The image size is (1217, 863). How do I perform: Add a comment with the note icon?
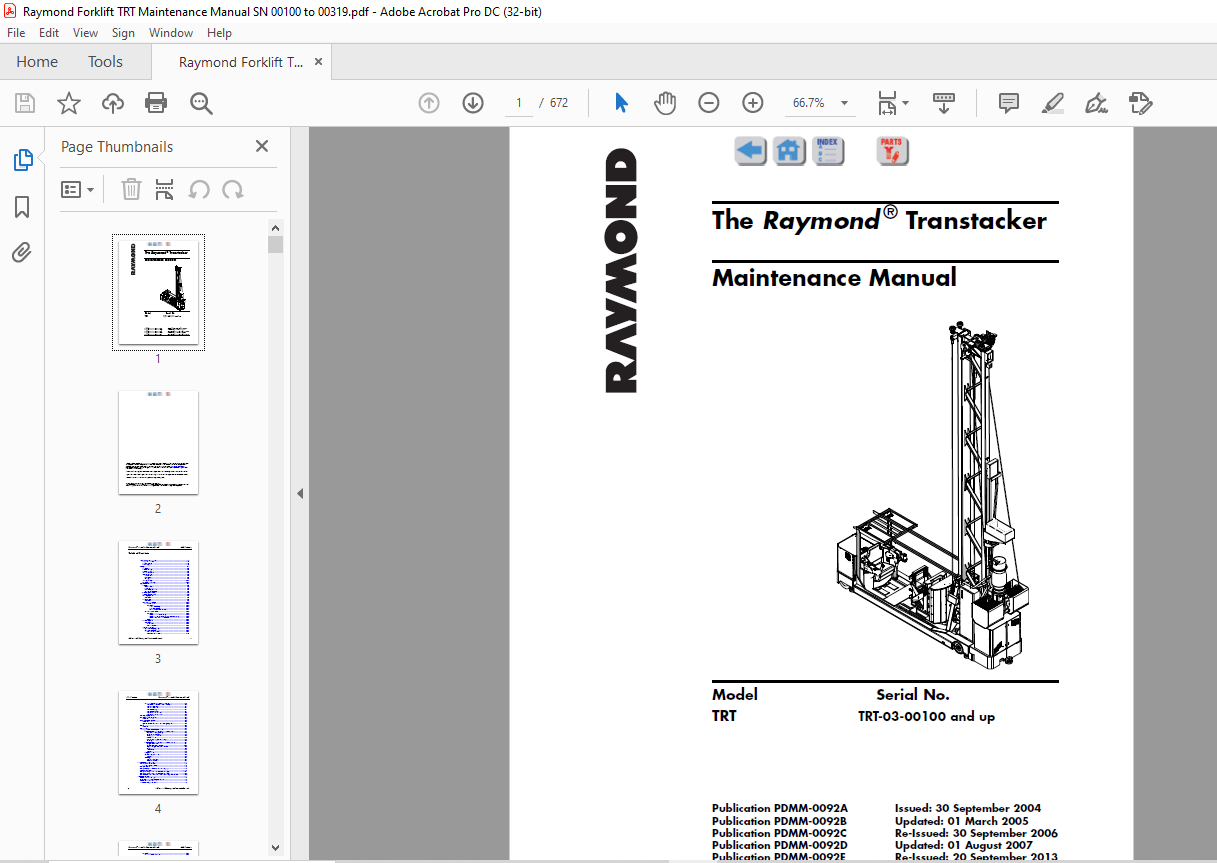click(1009, 103)
